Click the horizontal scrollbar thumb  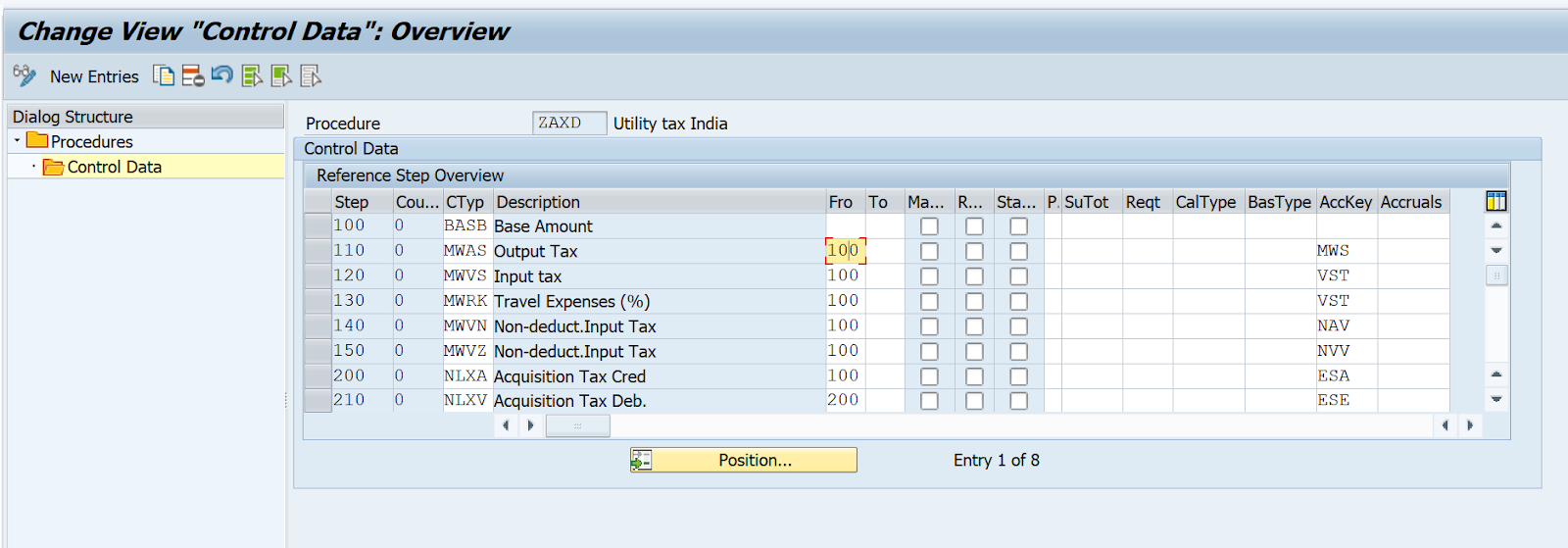[577, 425]
